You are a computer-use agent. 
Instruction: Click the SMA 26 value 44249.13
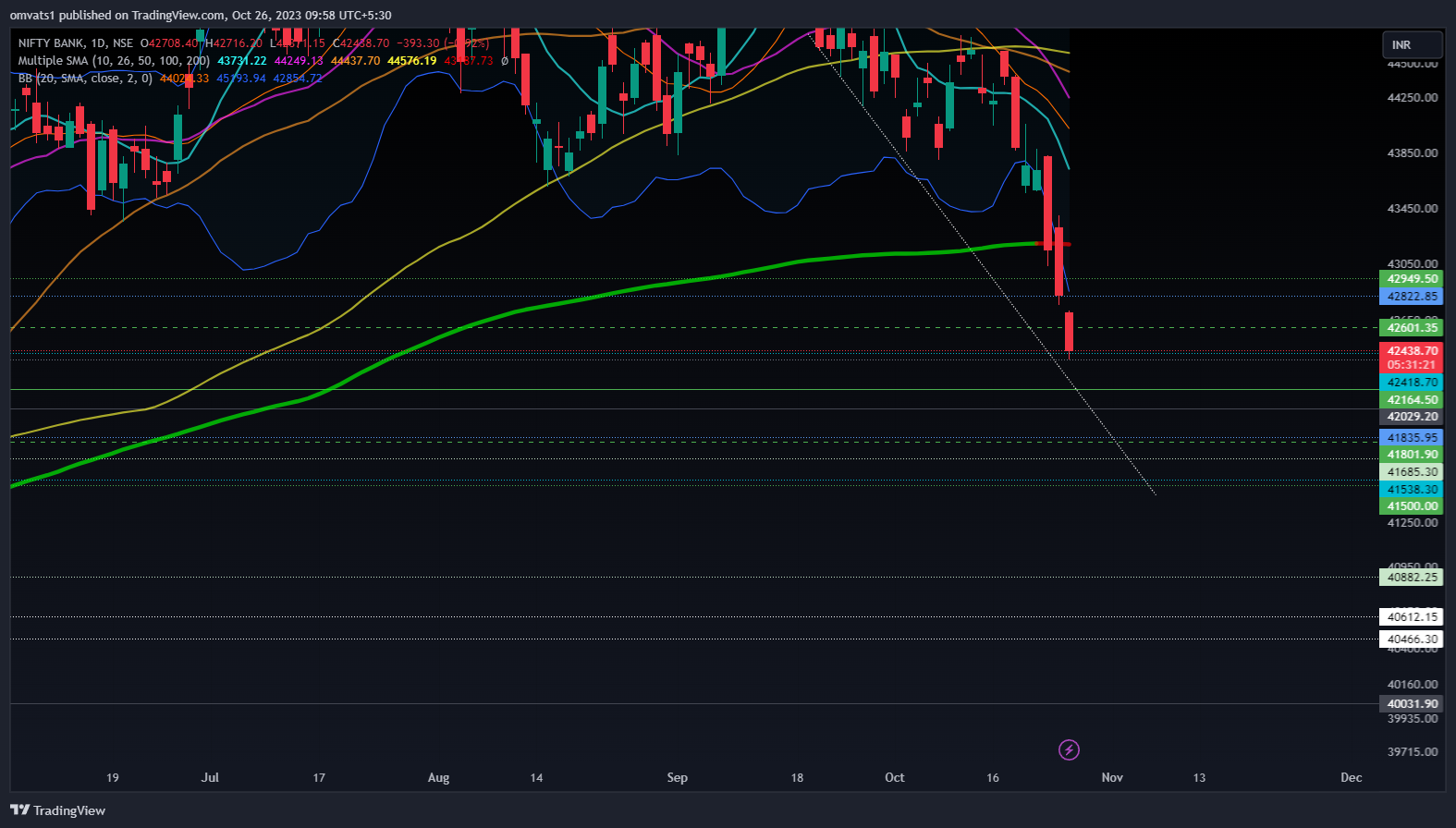click(x=299, y=61)
